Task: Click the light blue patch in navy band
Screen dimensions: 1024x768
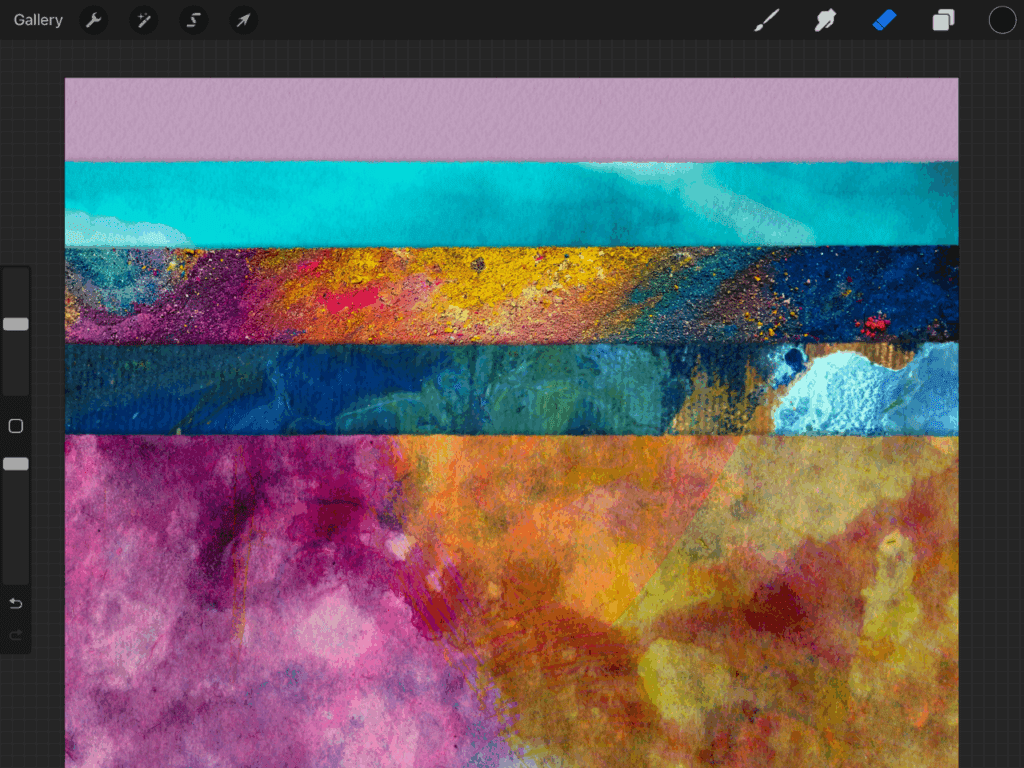Action: [x=850, y=395]
